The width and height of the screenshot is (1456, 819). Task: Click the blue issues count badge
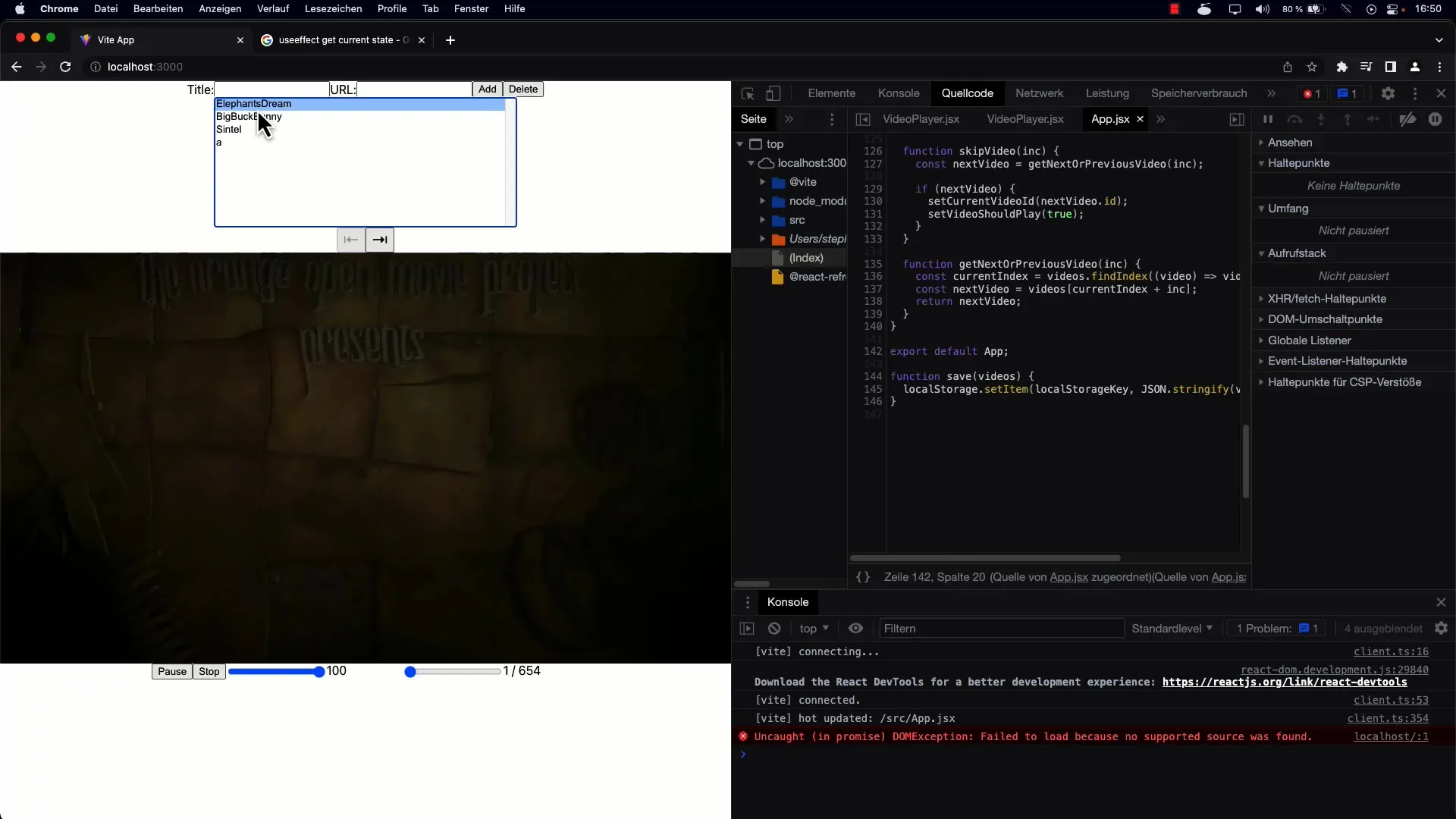1348,93
